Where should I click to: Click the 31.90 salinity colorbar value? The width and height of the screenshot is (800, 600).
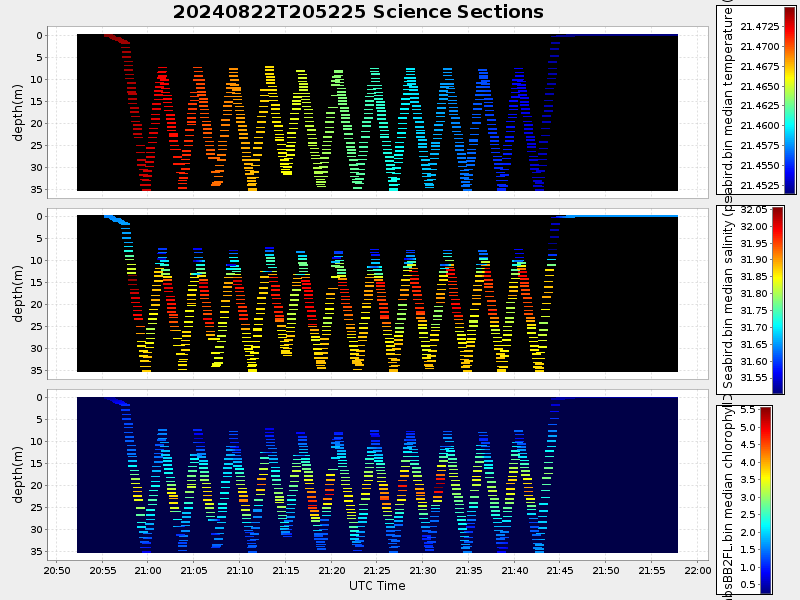tap(754, 260)
